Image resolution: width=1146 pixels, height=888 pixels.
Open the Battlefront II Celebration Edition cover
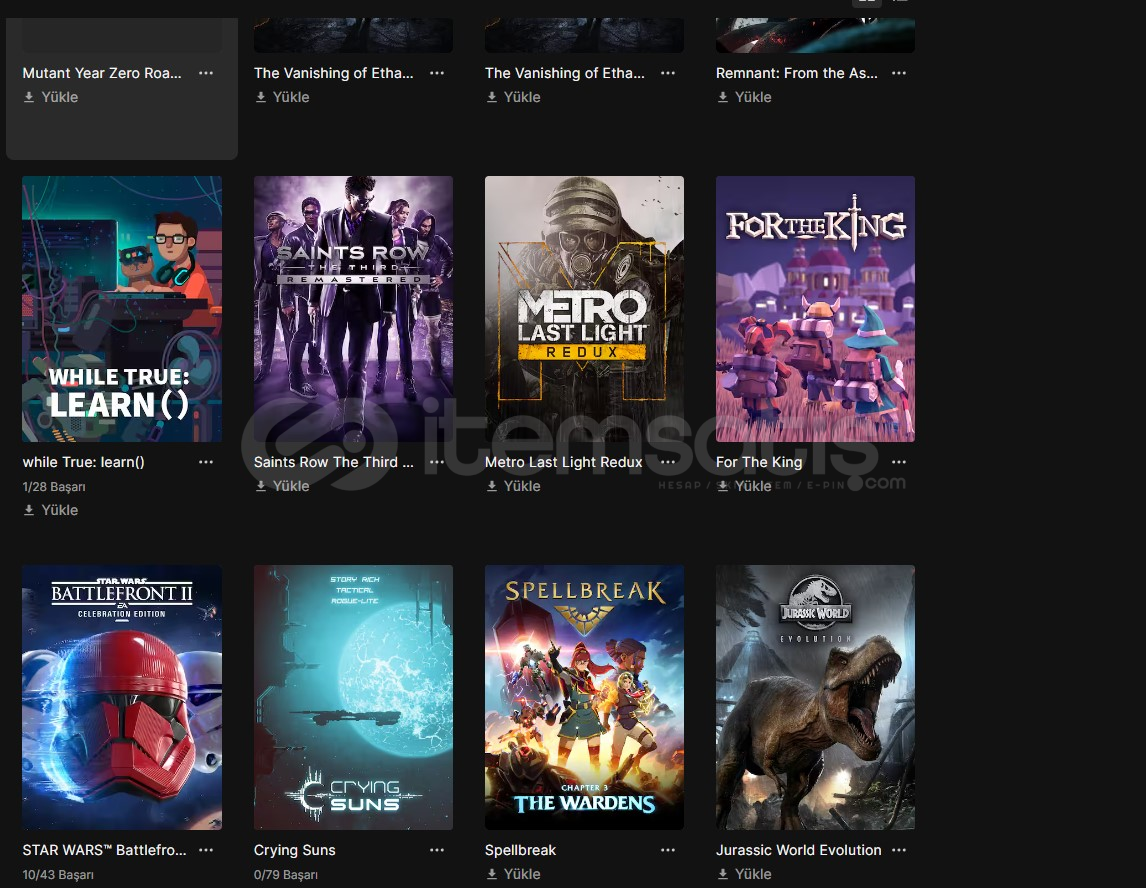(x=122, y=697)
